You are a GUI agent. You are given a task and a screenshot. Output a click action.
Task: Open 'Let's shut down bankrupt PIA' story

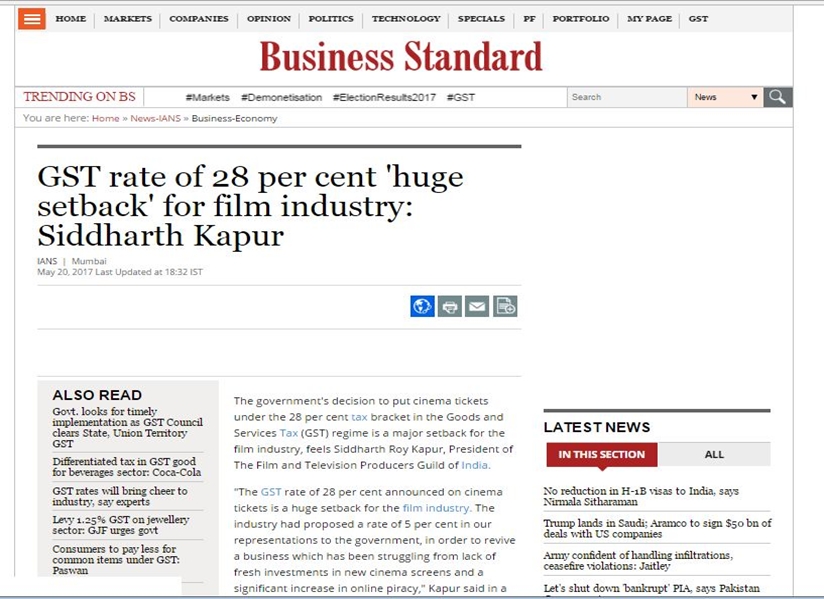pyautogui.click(x=652, y=588)
